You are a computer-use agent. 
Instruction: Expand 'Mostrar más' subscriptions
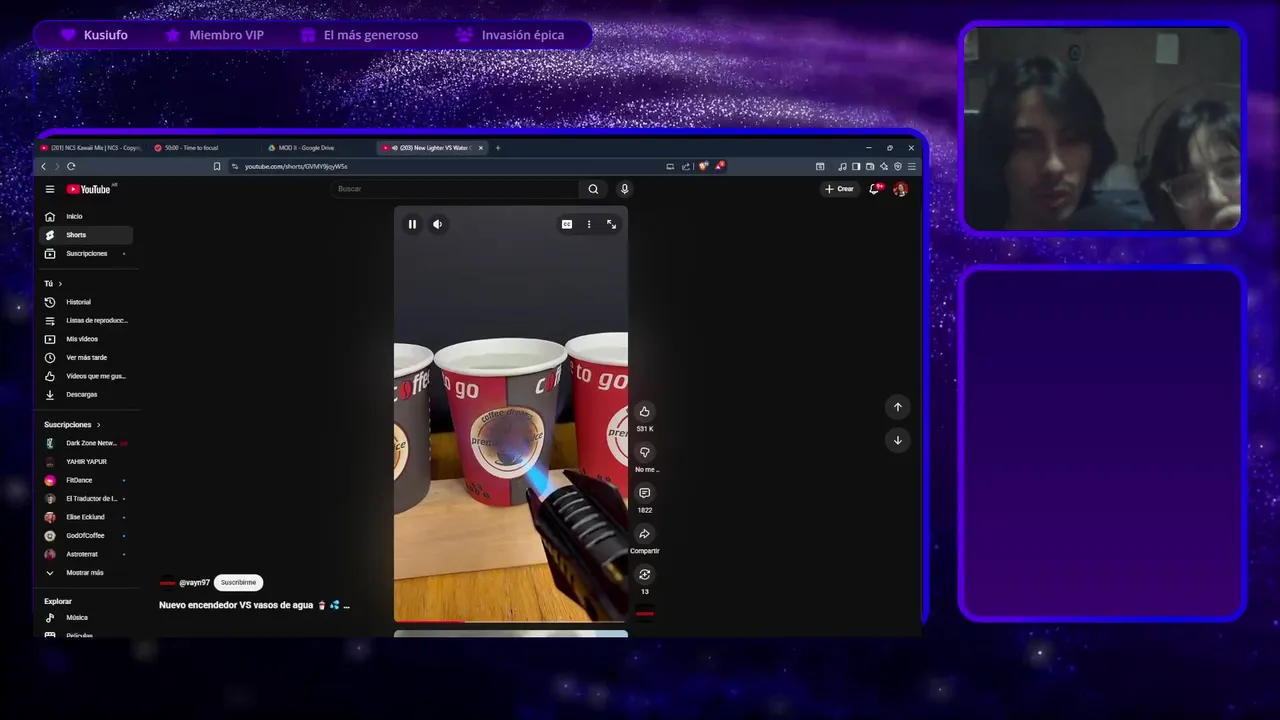85,572
